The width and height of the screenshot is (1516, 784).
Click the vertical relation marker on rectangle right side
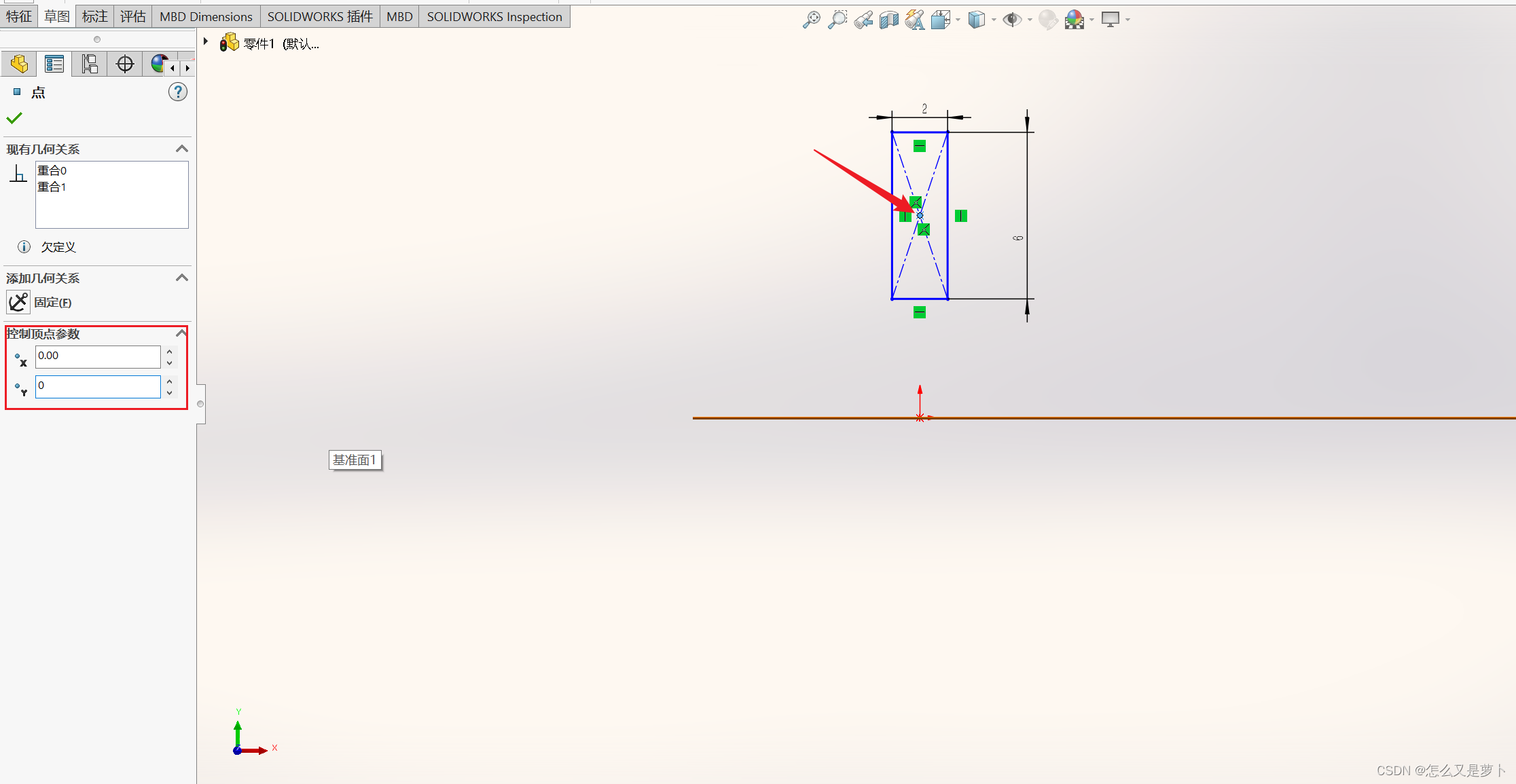(x=960, y=216)
